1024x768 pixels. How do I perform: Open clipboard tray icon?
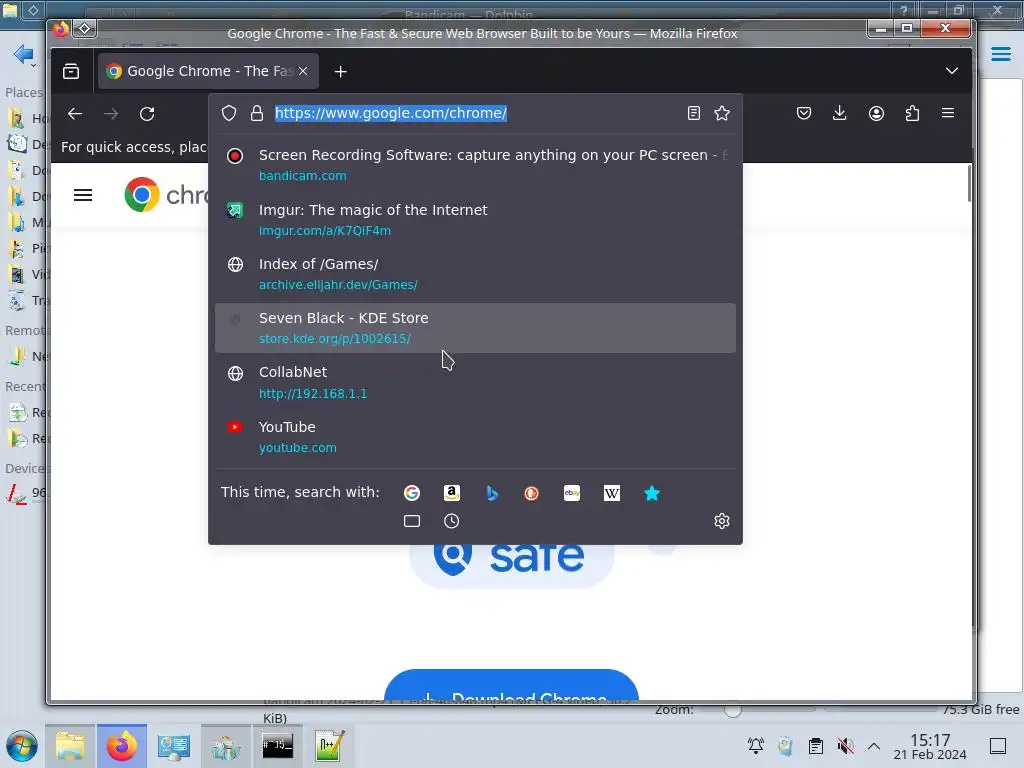tap(816, 746)
